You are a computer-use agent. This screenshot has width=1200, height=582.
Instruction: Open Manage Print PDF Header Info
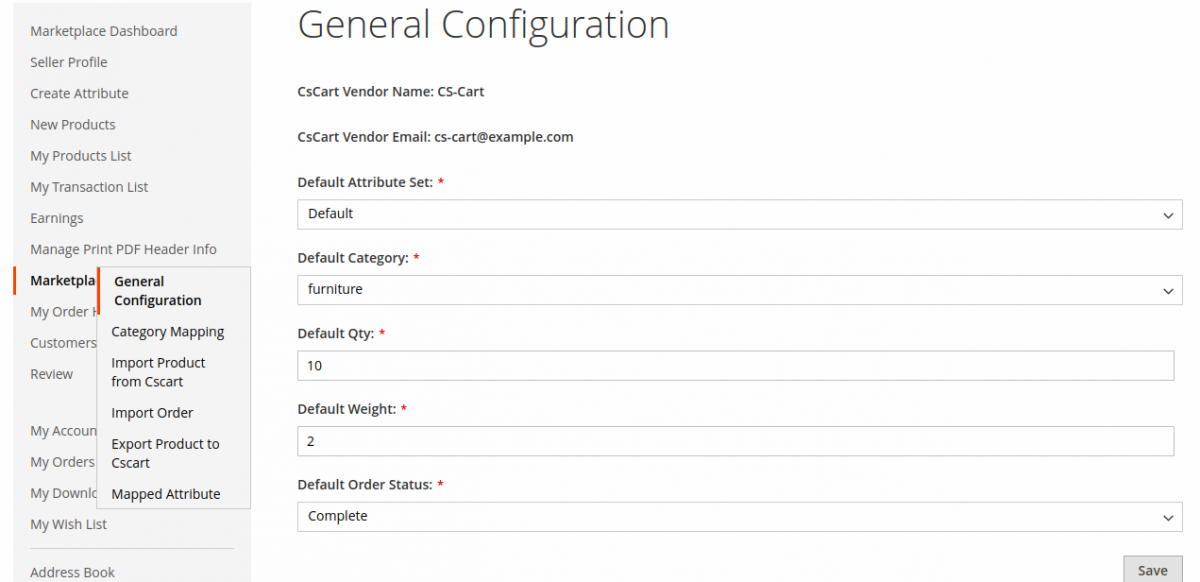[x=123, y=249]
